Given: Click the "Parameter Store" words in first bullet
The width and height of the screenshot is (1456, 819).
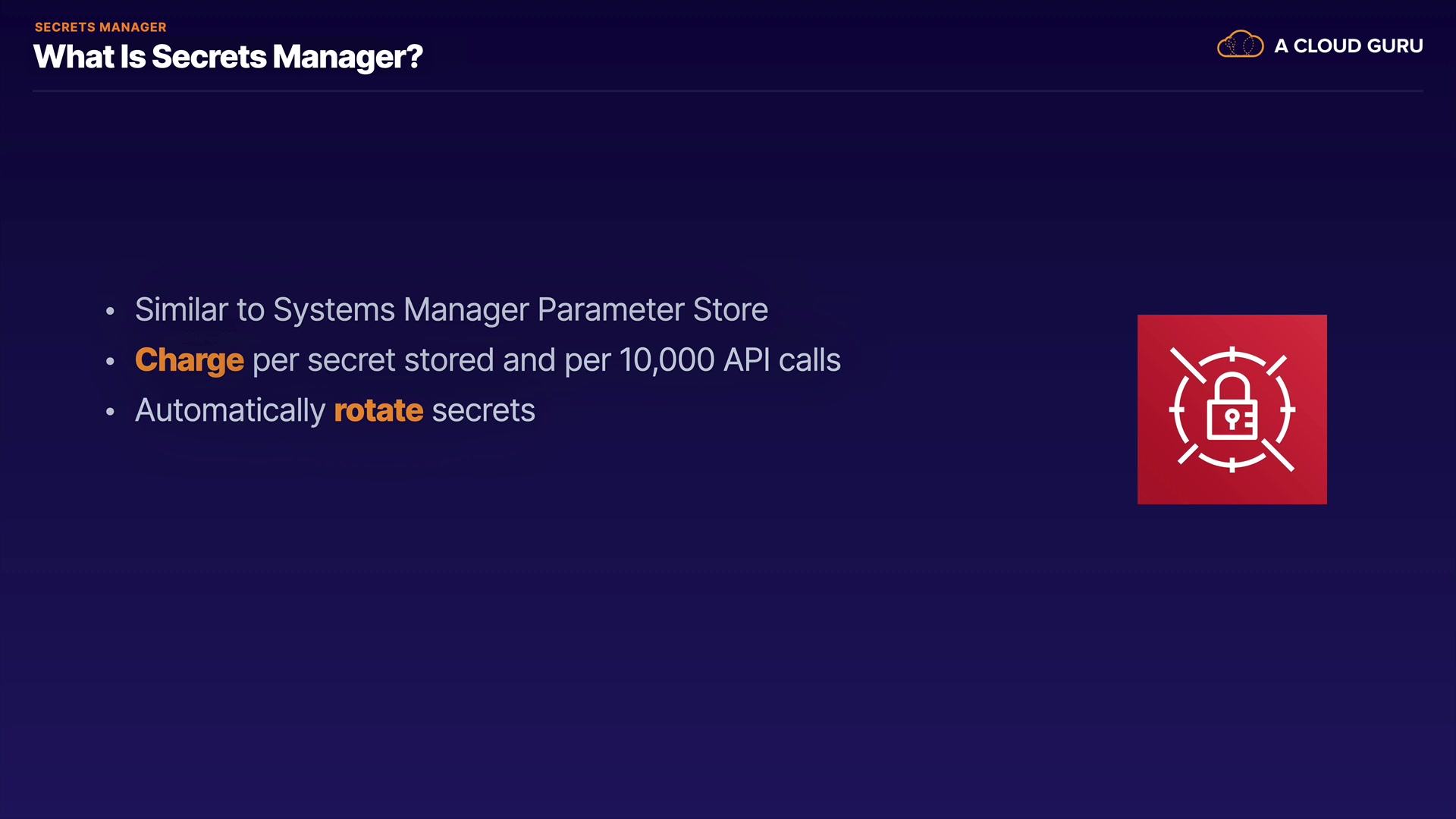Looking at the screenshot, I should 652,309.
